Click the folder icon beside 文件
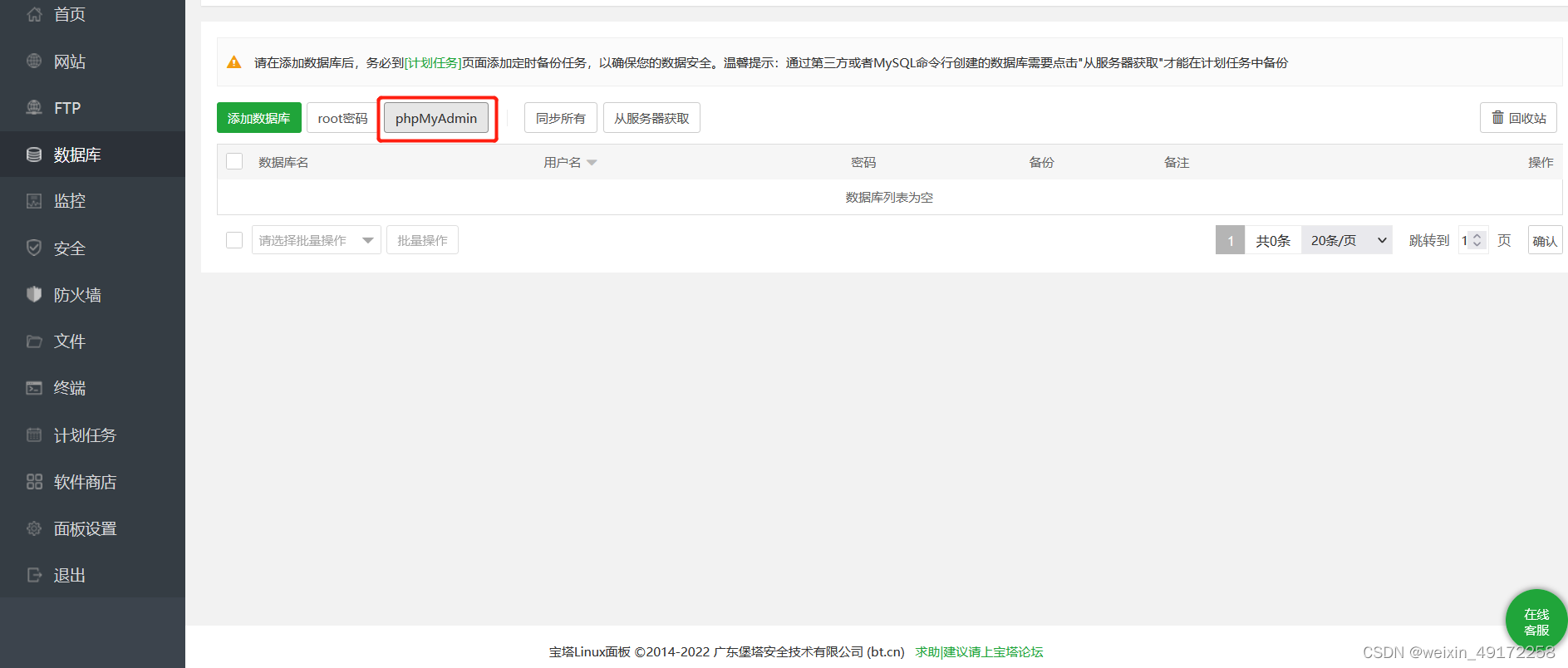Image resolution: width=1568 pixels, height=668 pixels. coord(34,341)
